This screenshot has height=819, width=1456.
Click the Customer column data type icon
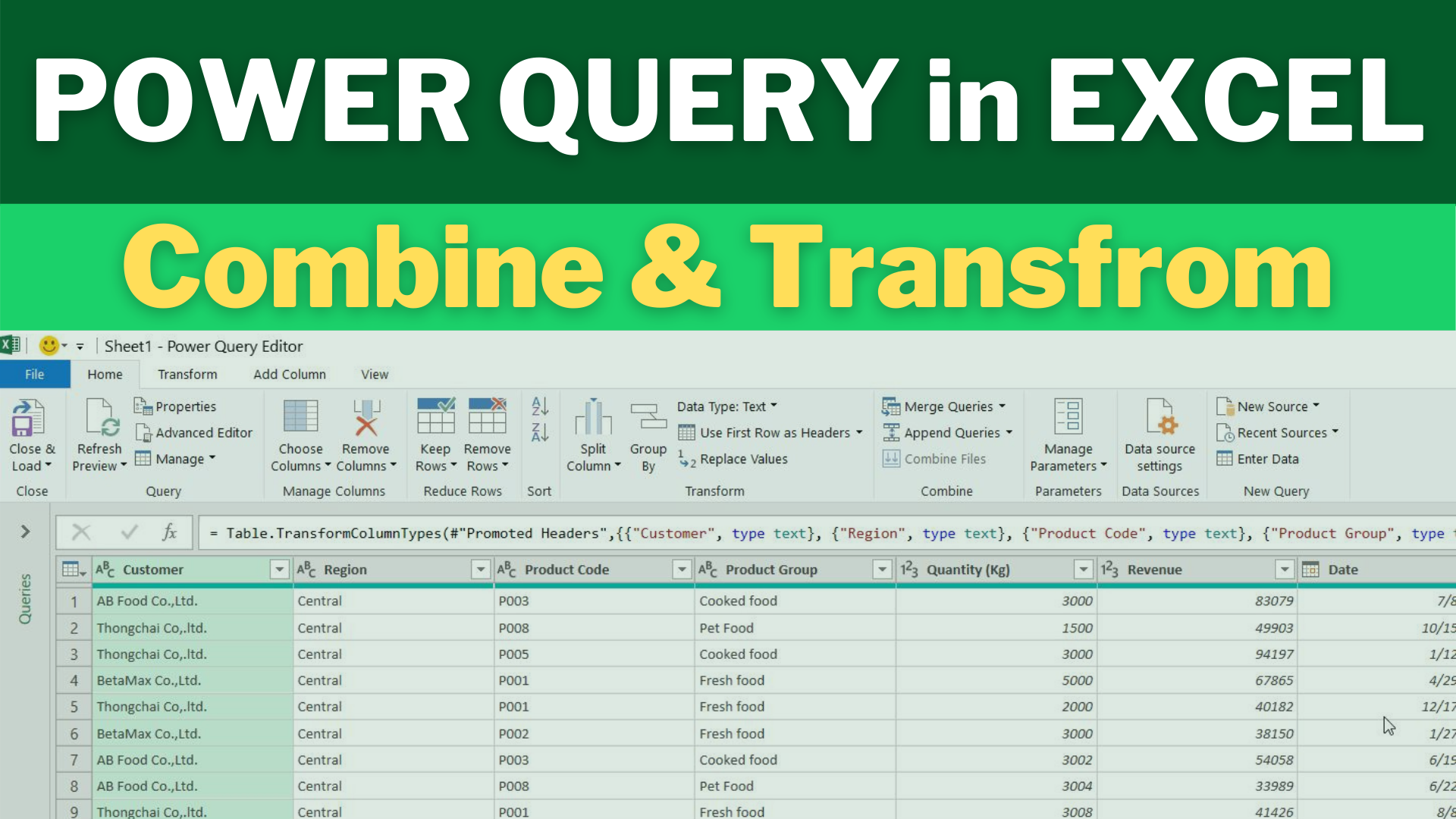(105, 570)
